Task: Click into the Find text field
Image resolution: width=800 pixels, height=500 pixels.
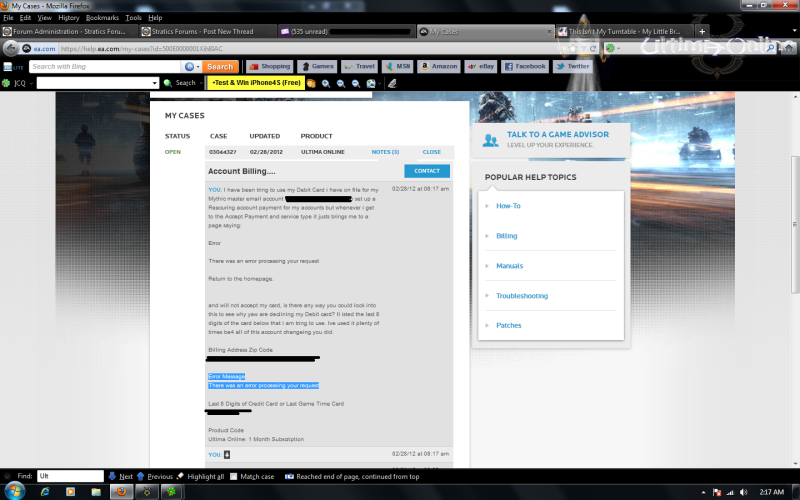Action: click(x=70, y=476)
